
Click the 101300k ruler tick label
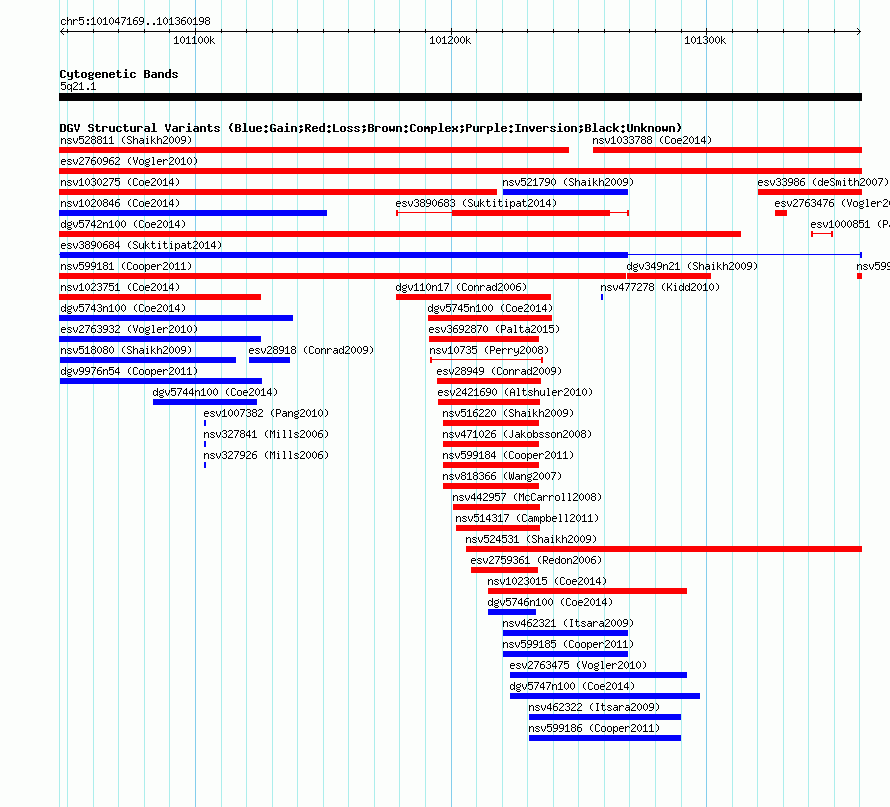[x=705, y=40]
